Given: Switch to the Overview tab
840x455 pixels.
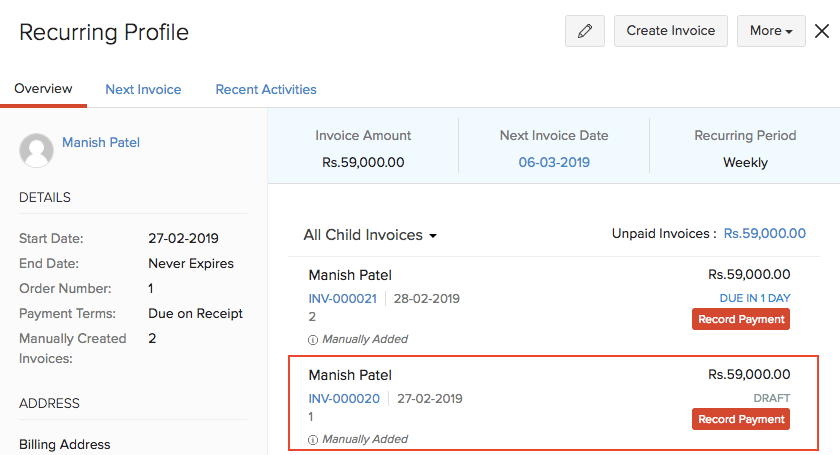Looking at the screenshot, I should [43, 89].
